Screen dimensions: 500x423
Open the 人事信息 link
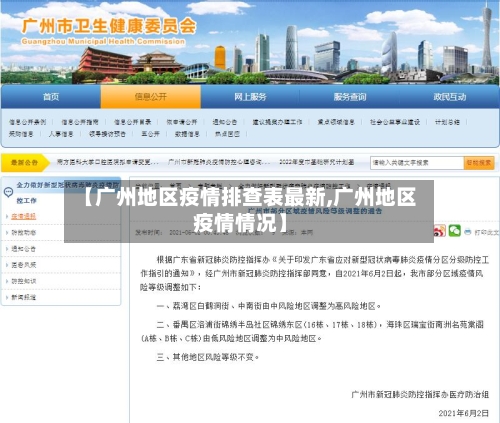[x=61, y=134]
